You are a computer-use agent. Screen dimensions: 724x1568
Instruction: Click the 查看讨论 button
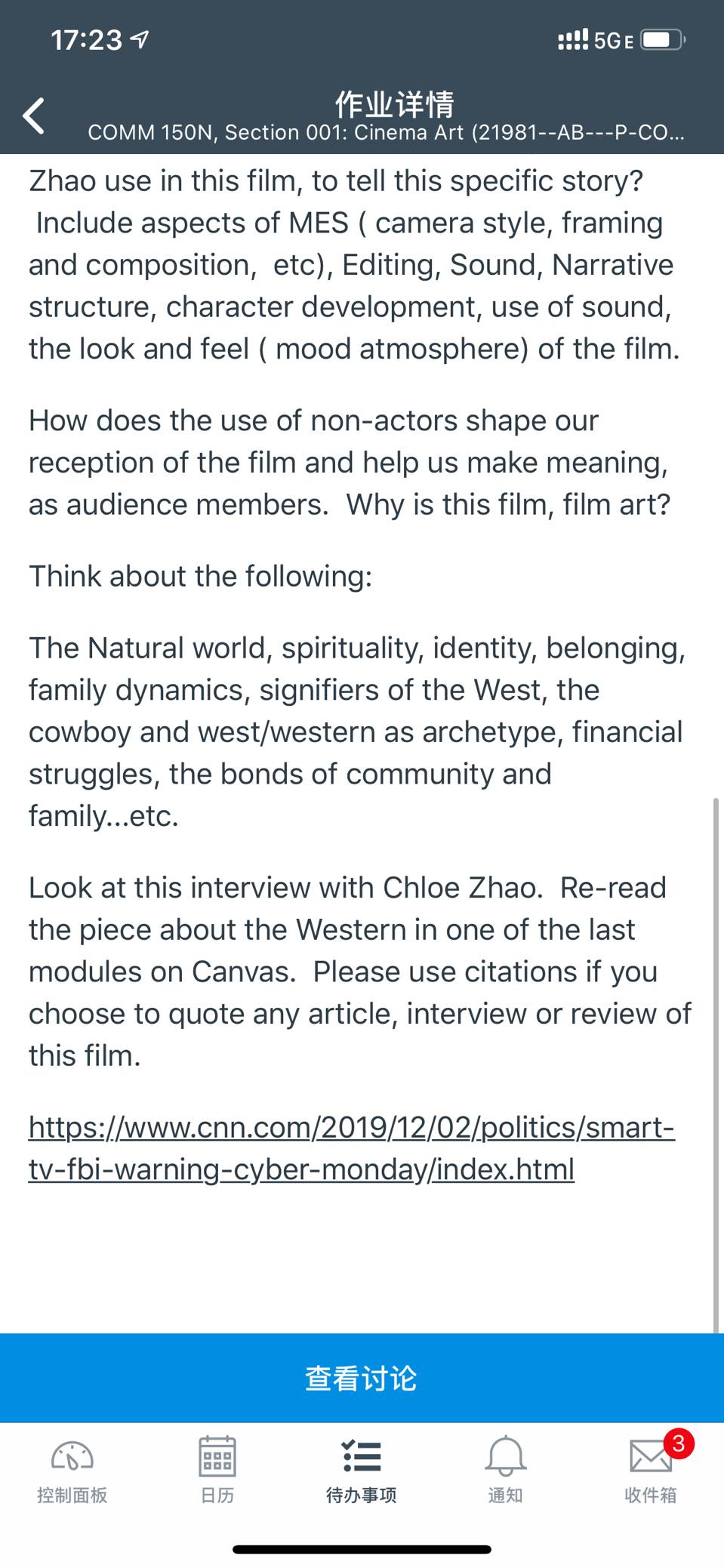click(x=362, y=1378)
